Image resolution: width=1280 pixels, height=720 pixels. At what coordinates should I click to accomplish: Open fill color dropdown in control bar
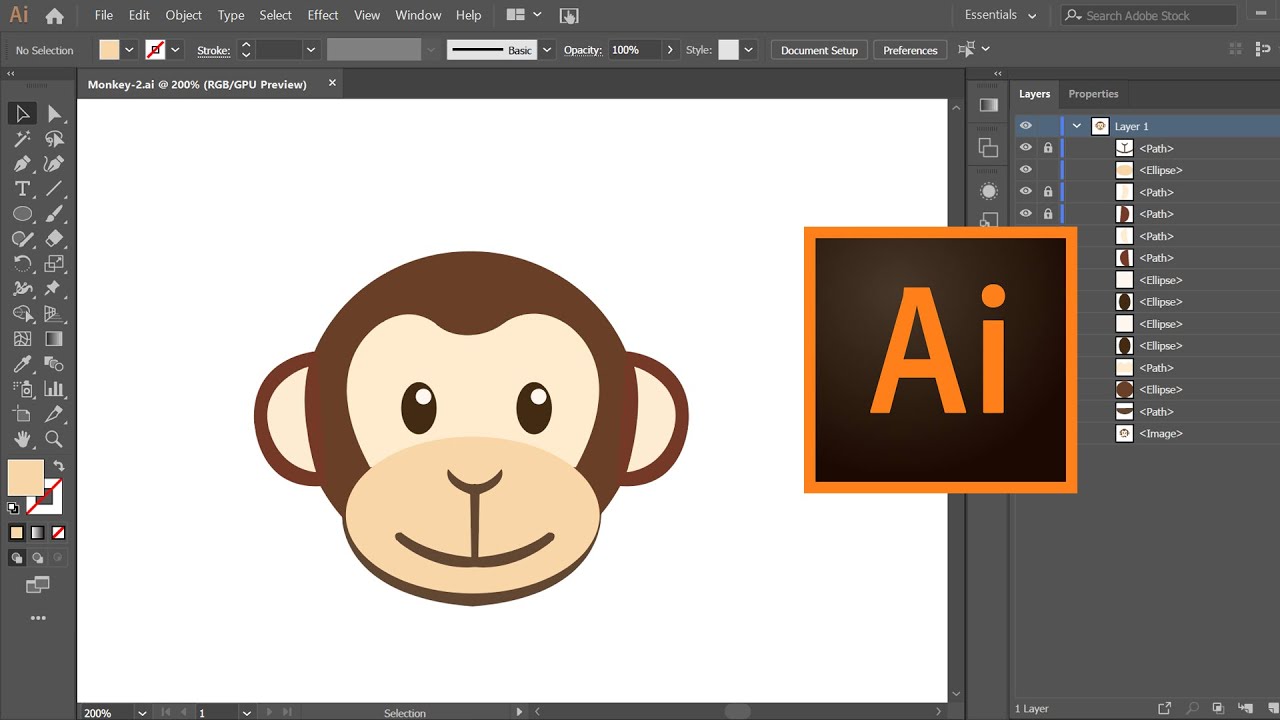[129, 50]
